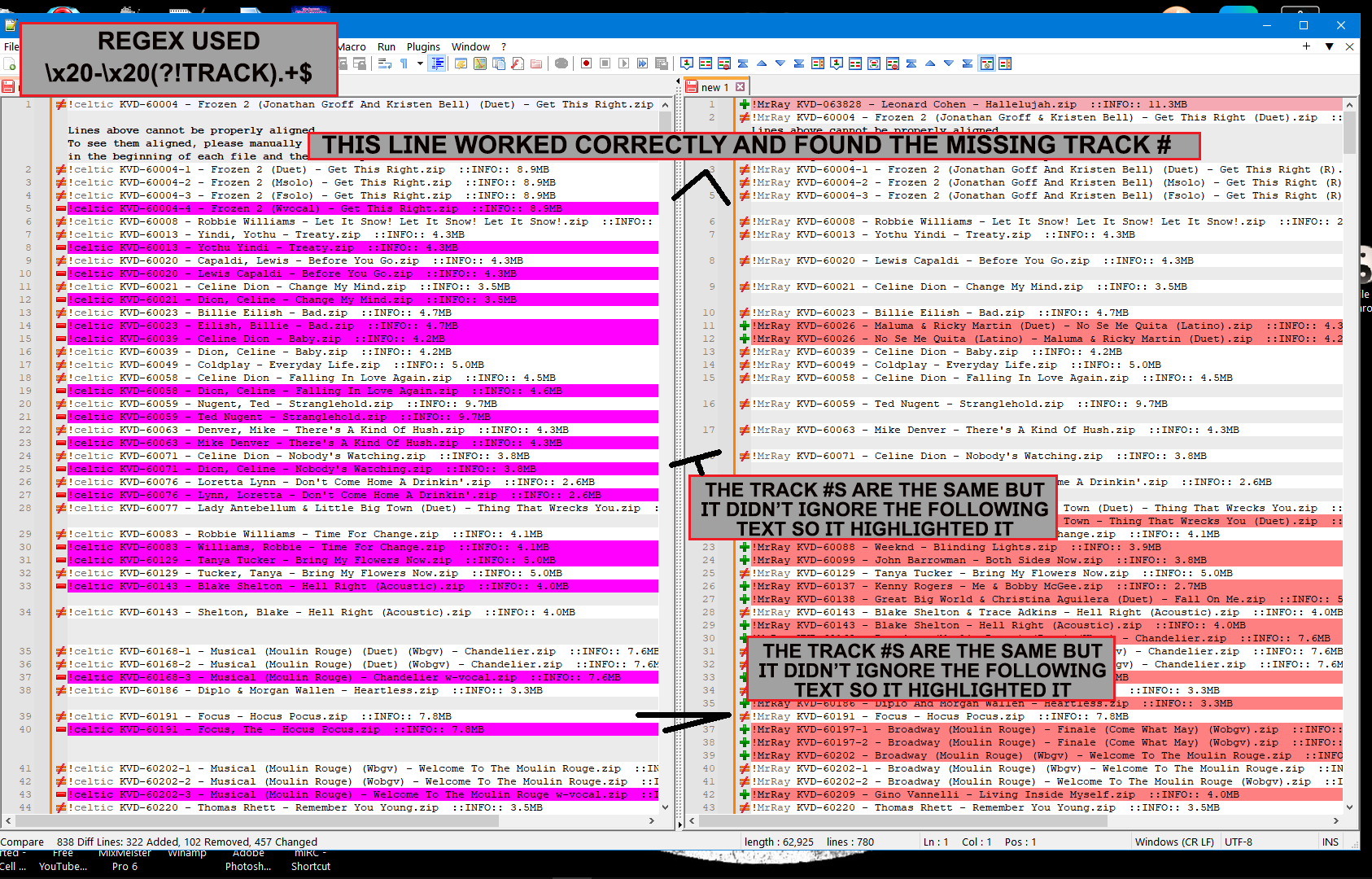Toggle the highlighted Compare navigation bar button
This screenshot has height=879, width=1372.
click(986, 63)
